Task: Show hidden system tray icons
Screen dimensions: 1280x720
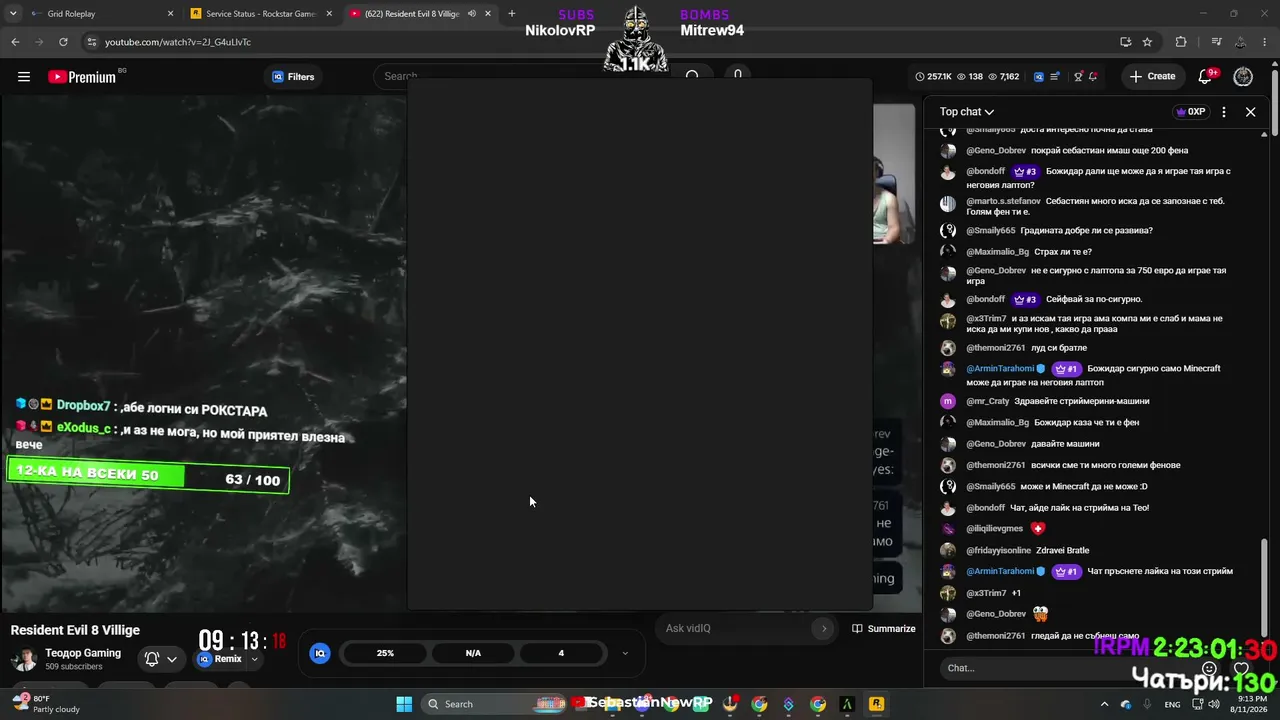Action: (x=1104, y=704)
